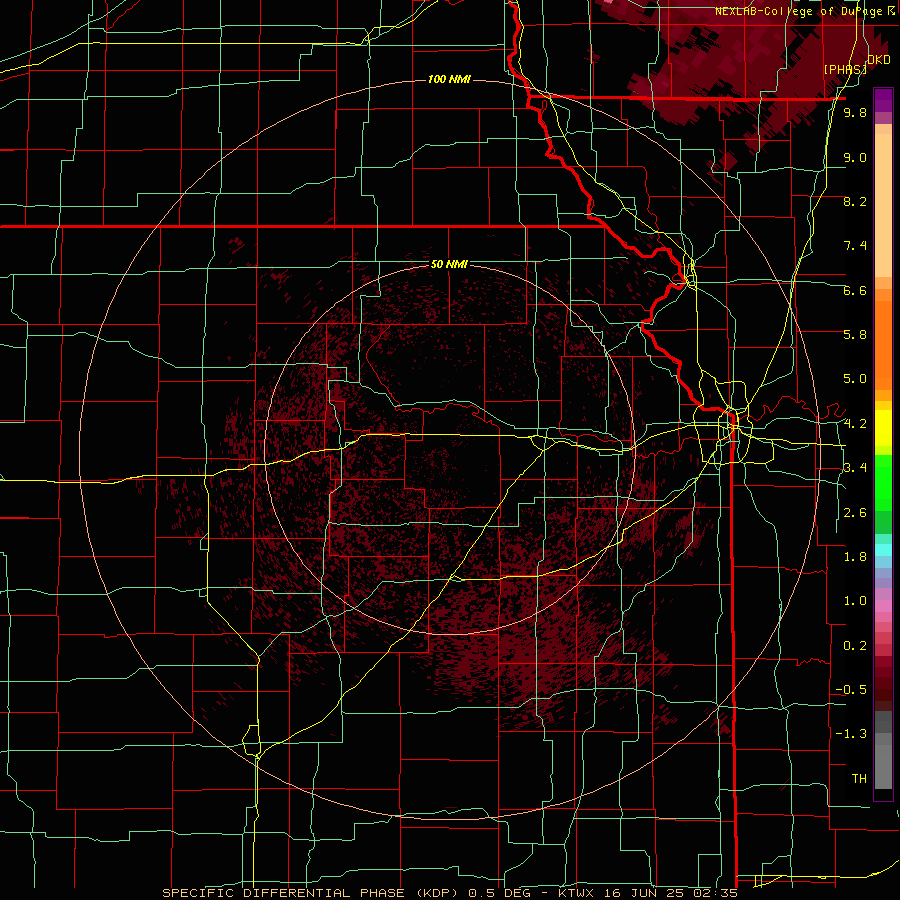Click the 4.2 value on color scale
Image resolution: width=900 pixels, height=900 pixels.
[x=855, y=424]
